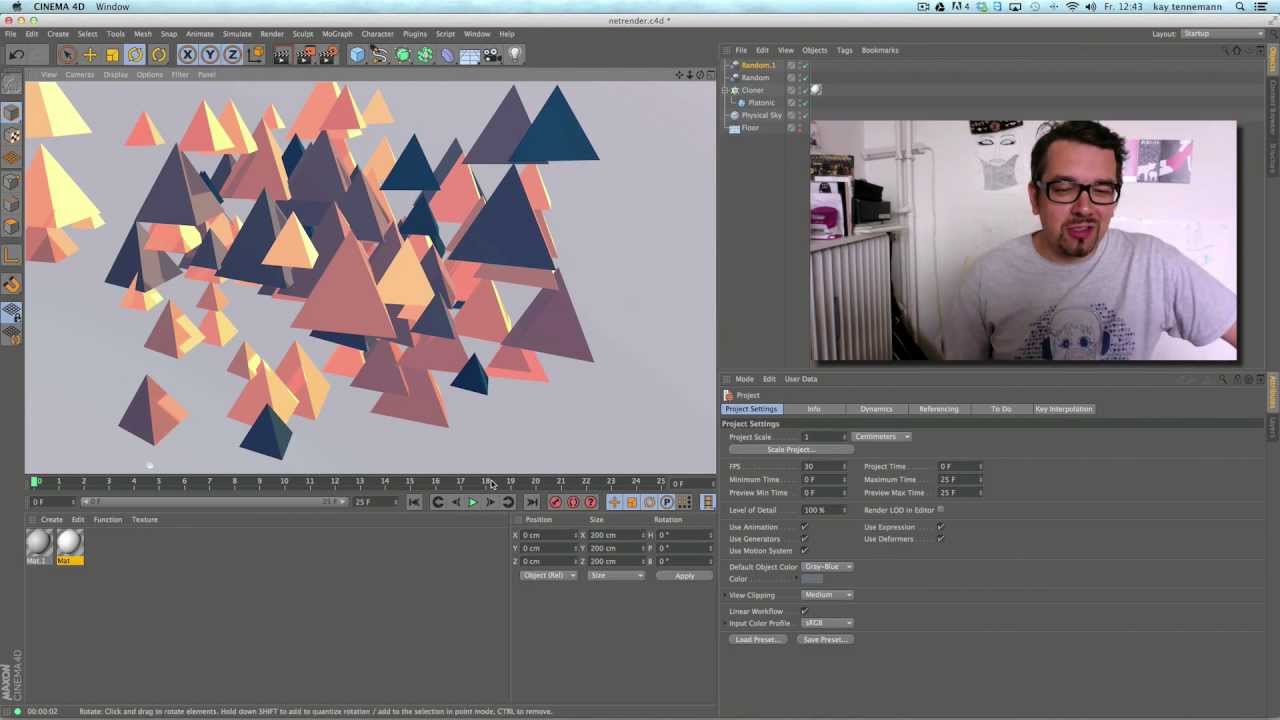Expand the View Clipping disclosure triangle
Viewport: 1280px width, 720px height.
(725, 595)
